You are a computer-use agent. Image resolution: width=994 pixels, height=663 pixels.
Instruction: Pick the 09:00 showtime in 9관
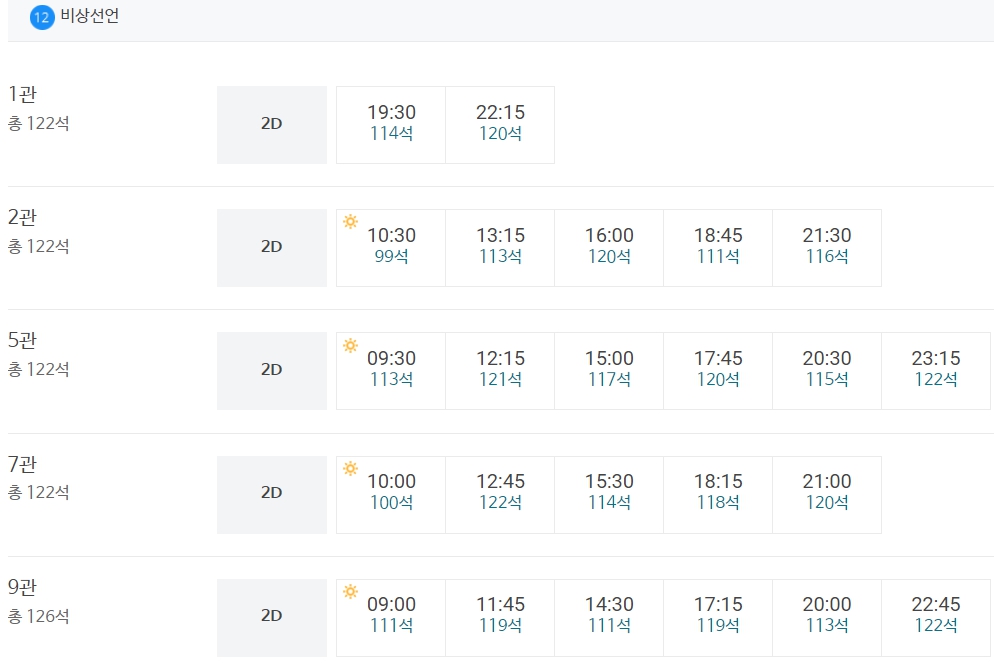pos(391,618)
